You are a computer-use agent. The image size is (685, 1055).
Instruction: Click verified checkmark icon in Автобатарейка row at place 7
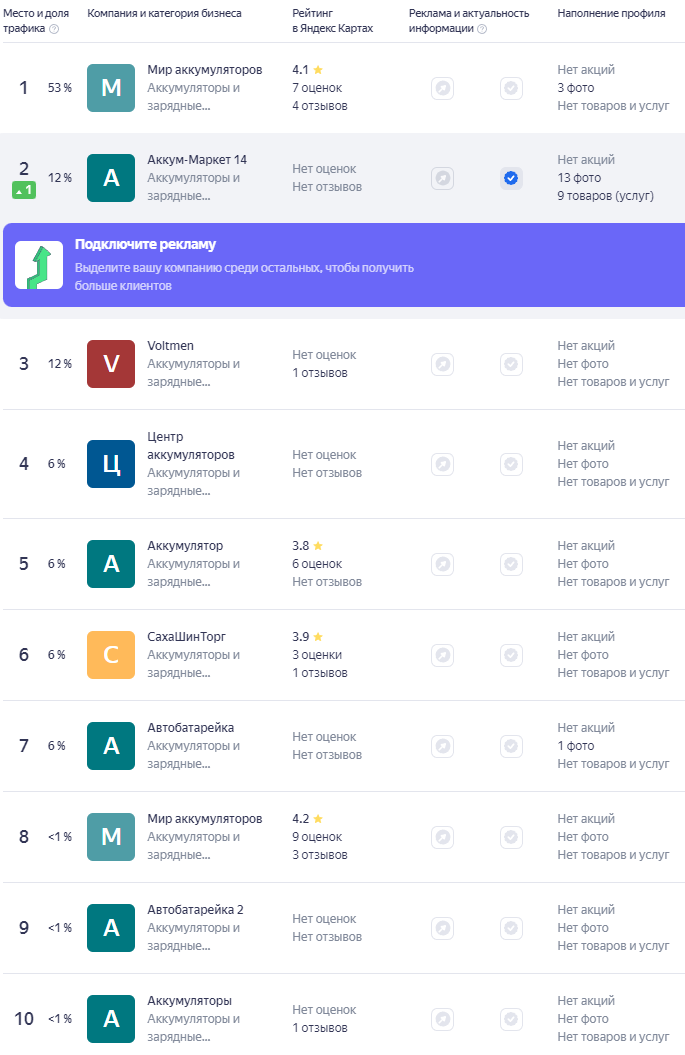point(511,745)
